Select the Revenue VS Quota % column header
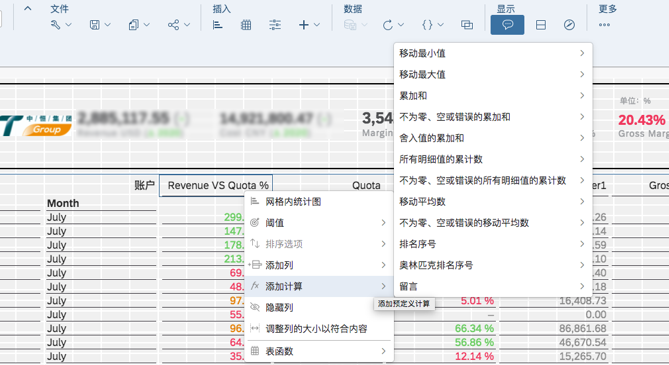Image resolution: width=669 pixels, height=365 pixels. 216,186
